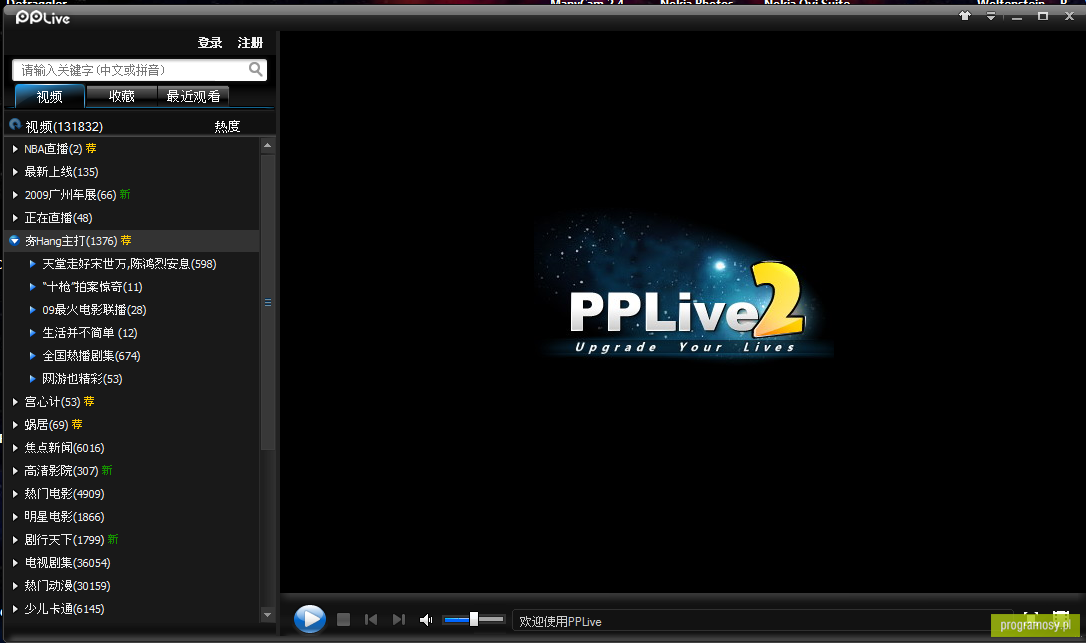Switch to the 视频 tab

[50, 96]
